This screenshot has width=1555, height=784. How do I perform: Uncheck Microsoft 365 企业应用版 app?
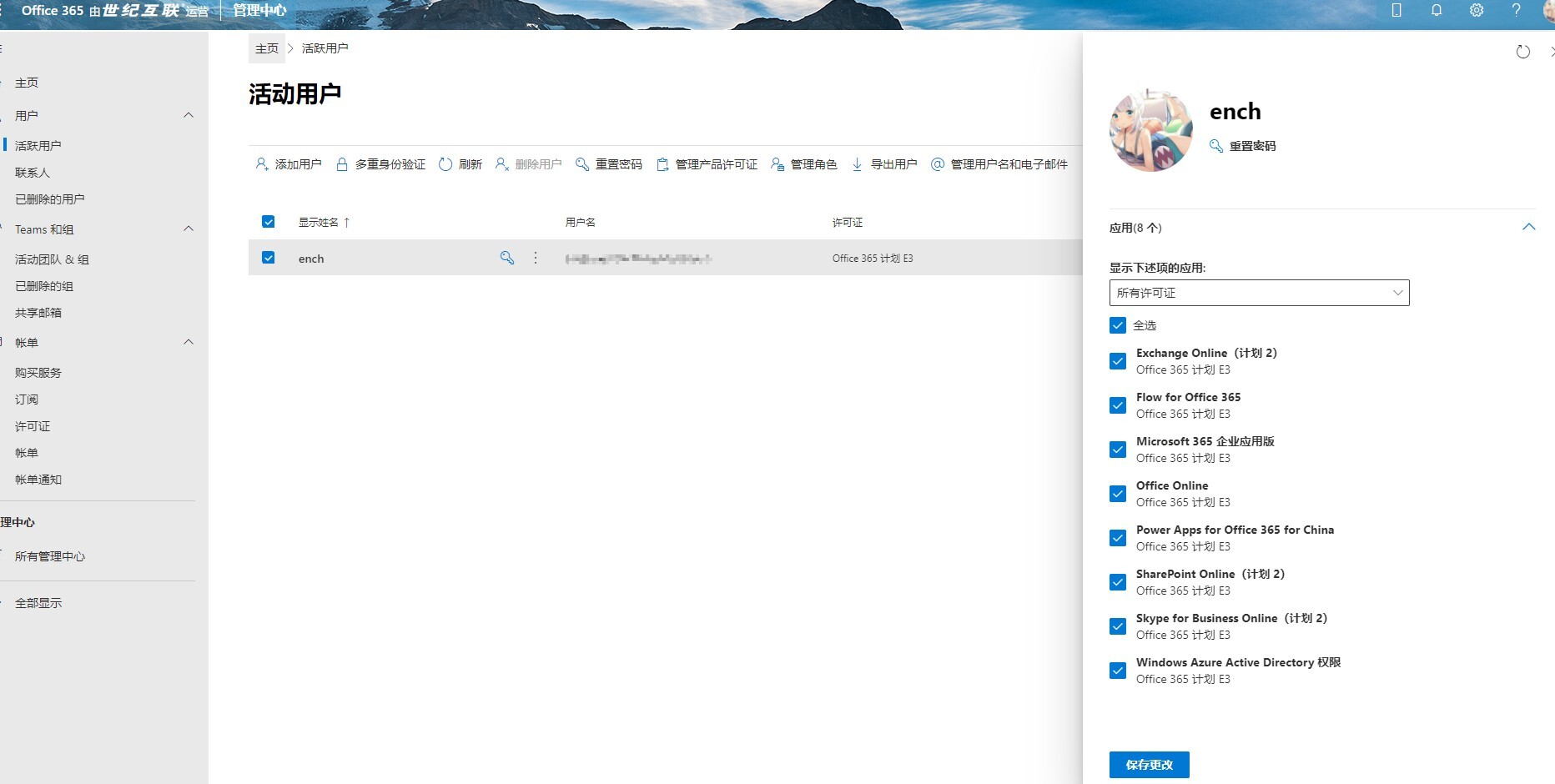1118,450
